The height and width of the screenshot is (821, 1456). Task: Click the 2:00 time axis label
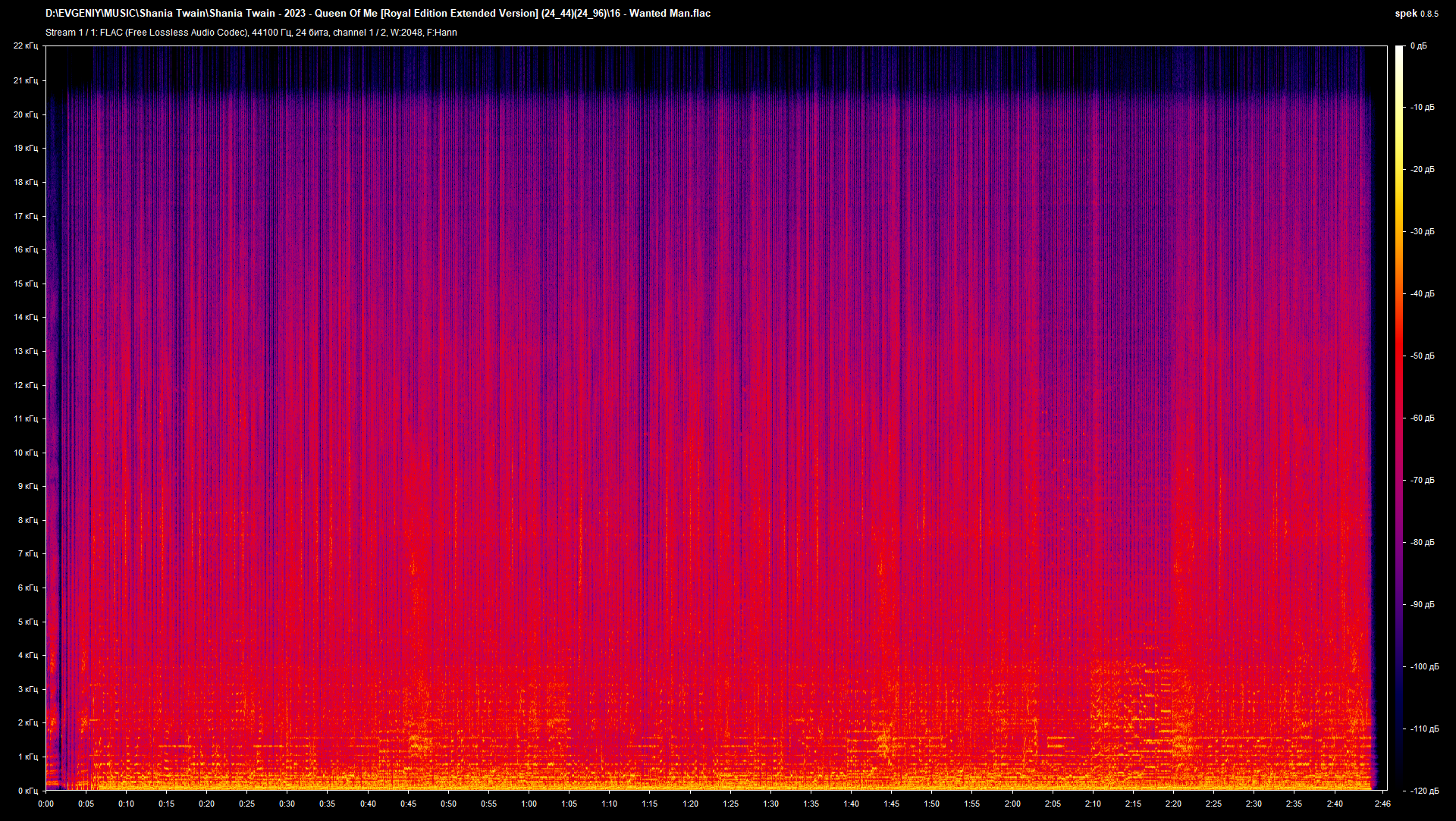tap(1012, 804)
